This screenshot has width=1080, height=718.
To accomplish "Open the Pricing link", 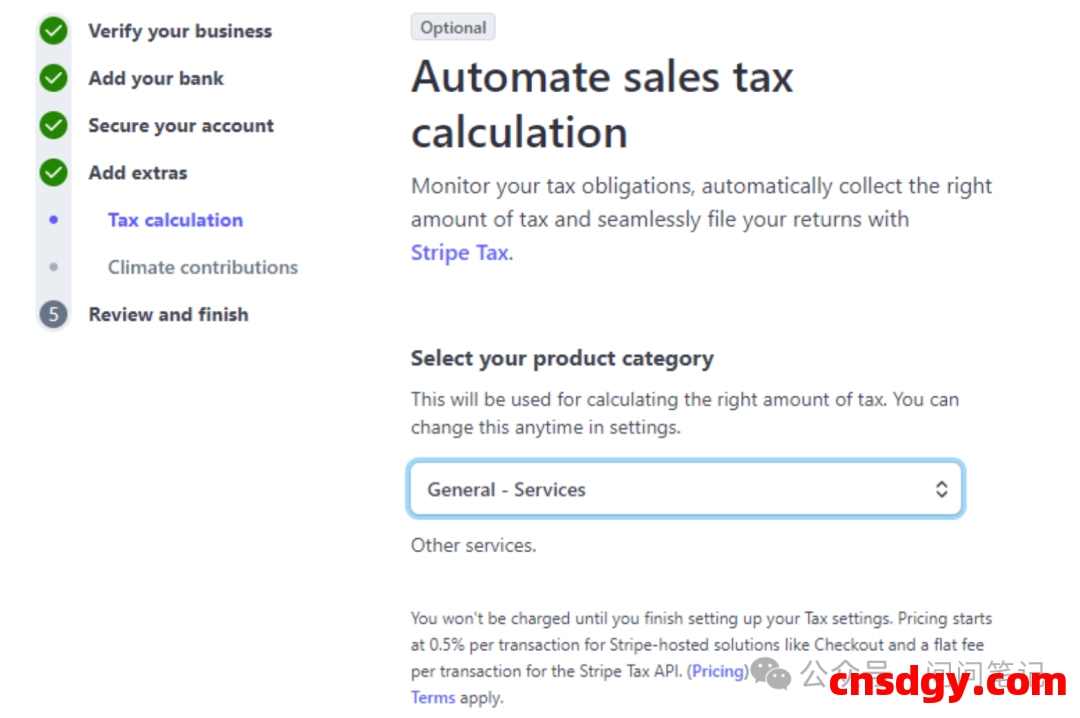I will [718, 671].
